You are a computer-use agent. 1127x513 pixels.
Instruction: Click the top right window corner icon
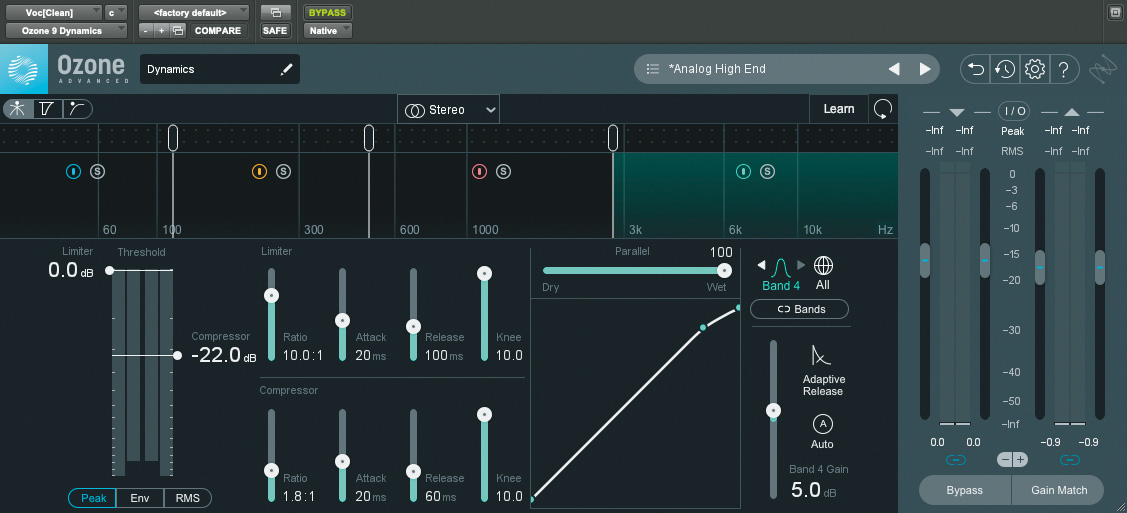click(1116, 11)
